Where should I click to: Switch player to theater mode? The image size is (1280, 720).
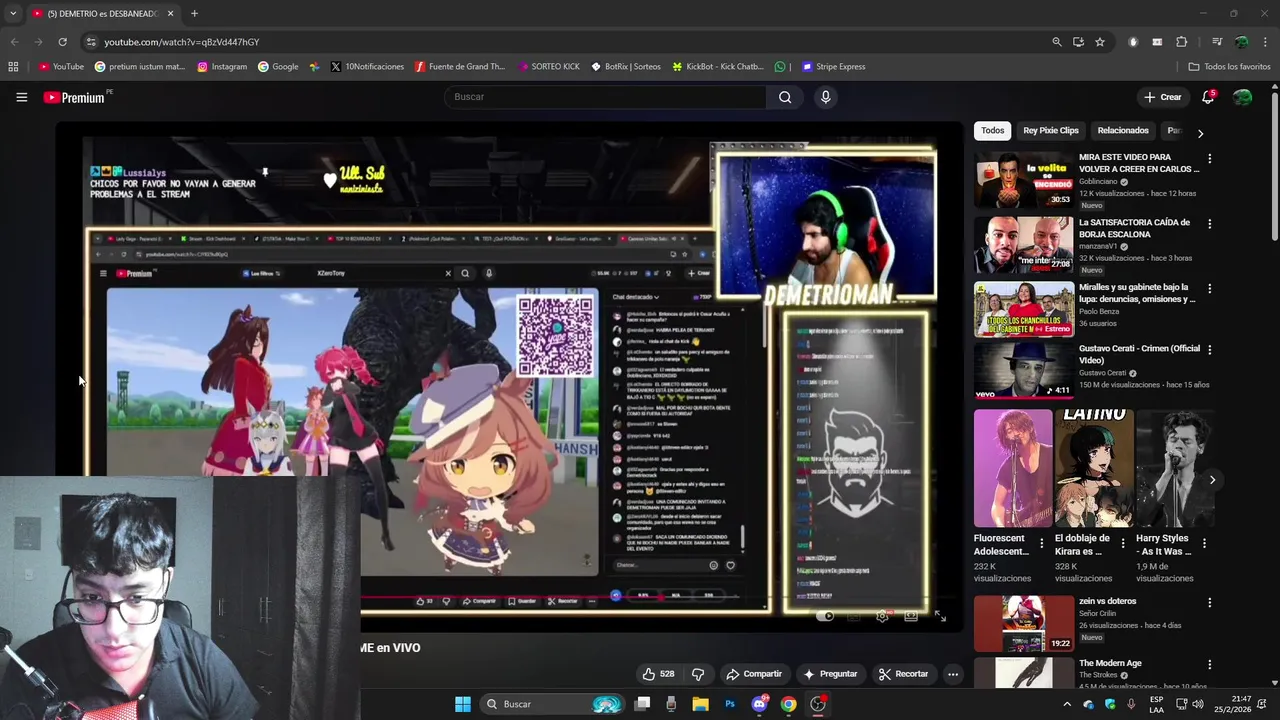click(x=911, y=616)
